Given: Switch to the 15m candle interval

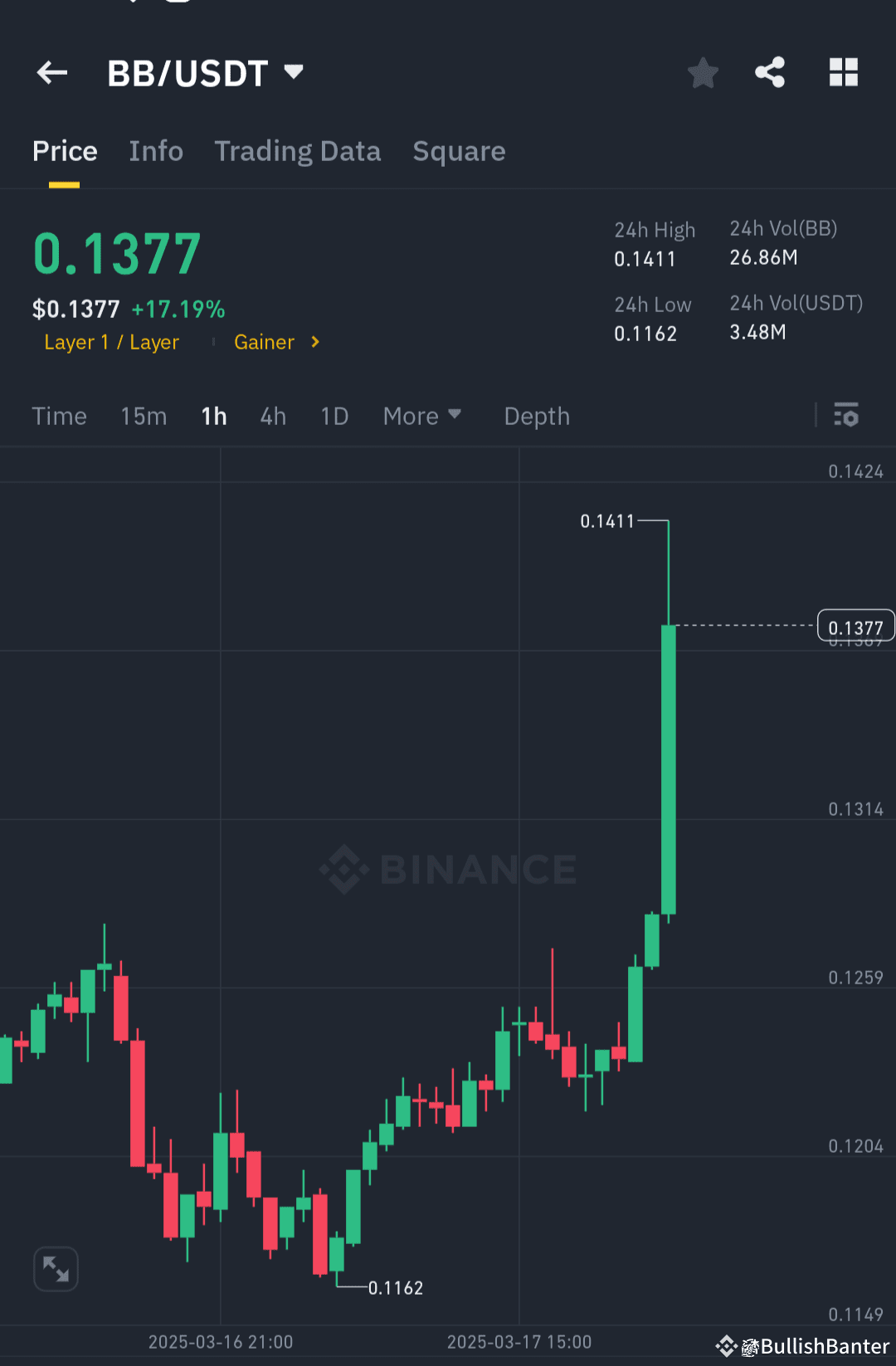Looking at the screenshot, I should pyautogui.click(x=143, y=416).
